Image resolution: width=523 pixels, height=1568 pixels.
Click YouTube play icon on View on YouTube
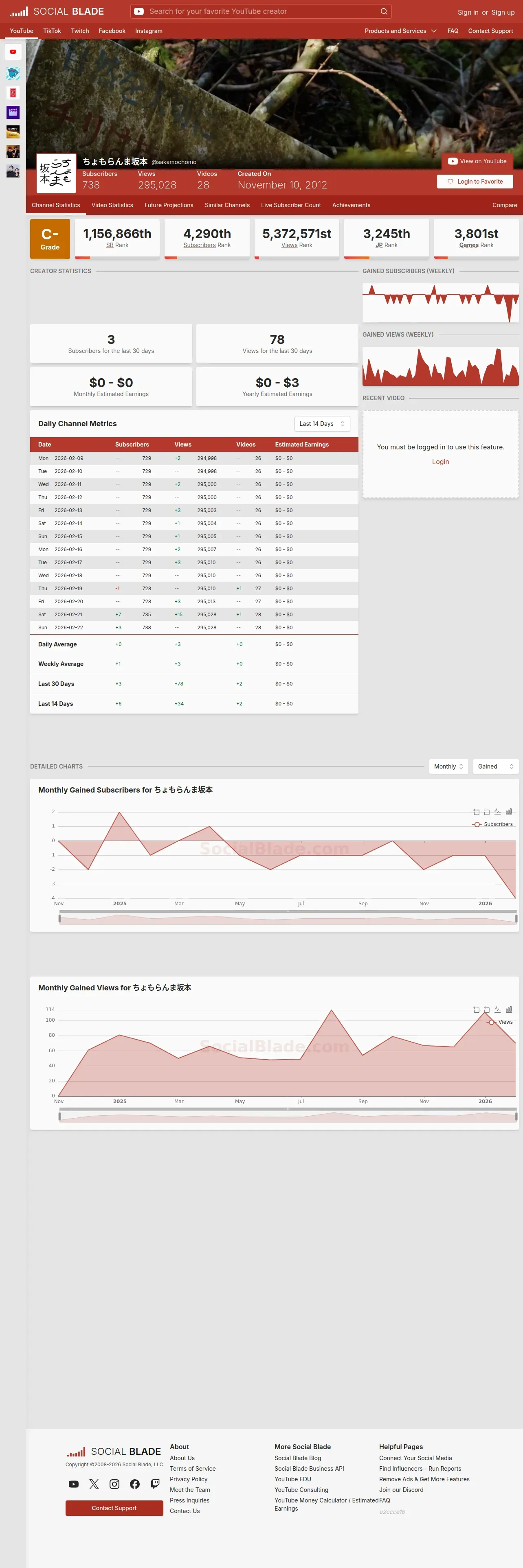pos(453,161)
